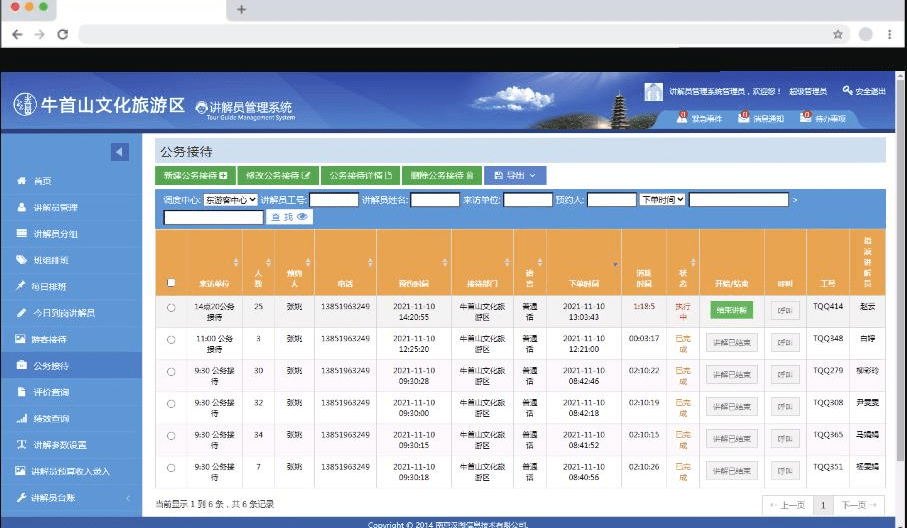The width and height of the screenshot is (907, 528).
Task: Open 讲解员管理 from the sidebar
Action: [x=54, y=208]
